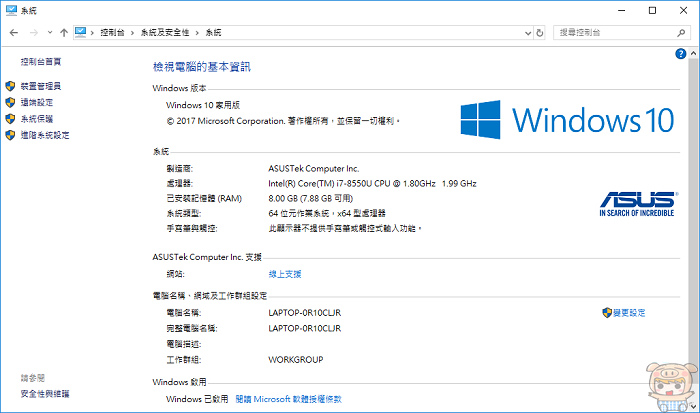Click the text Windows 10 家用版
700x413 pixels.
[x=203, y=105]
